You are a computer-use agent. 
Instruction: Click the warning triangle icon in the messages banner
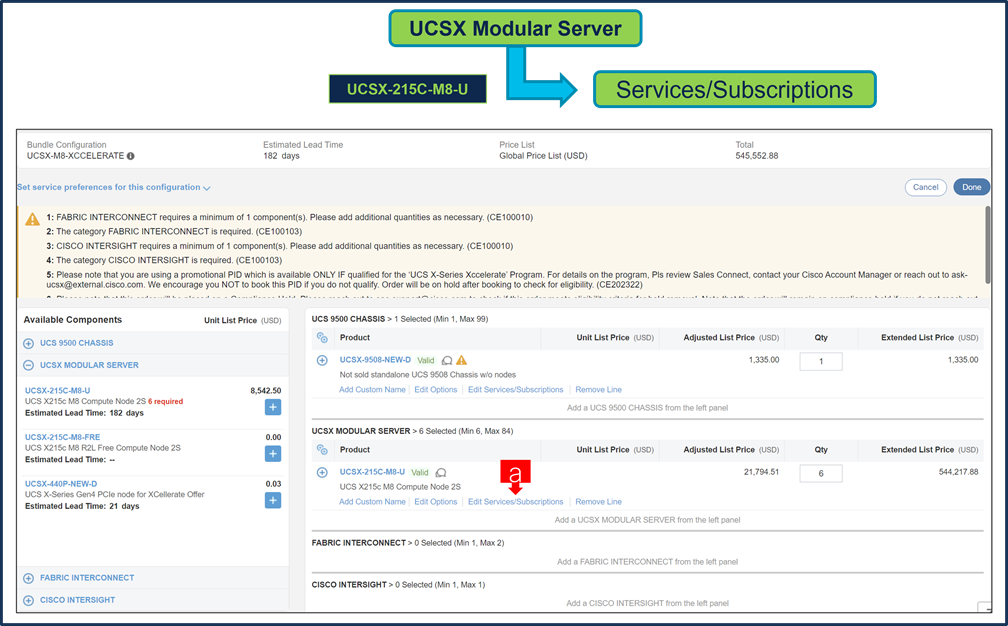coord(32,219)
